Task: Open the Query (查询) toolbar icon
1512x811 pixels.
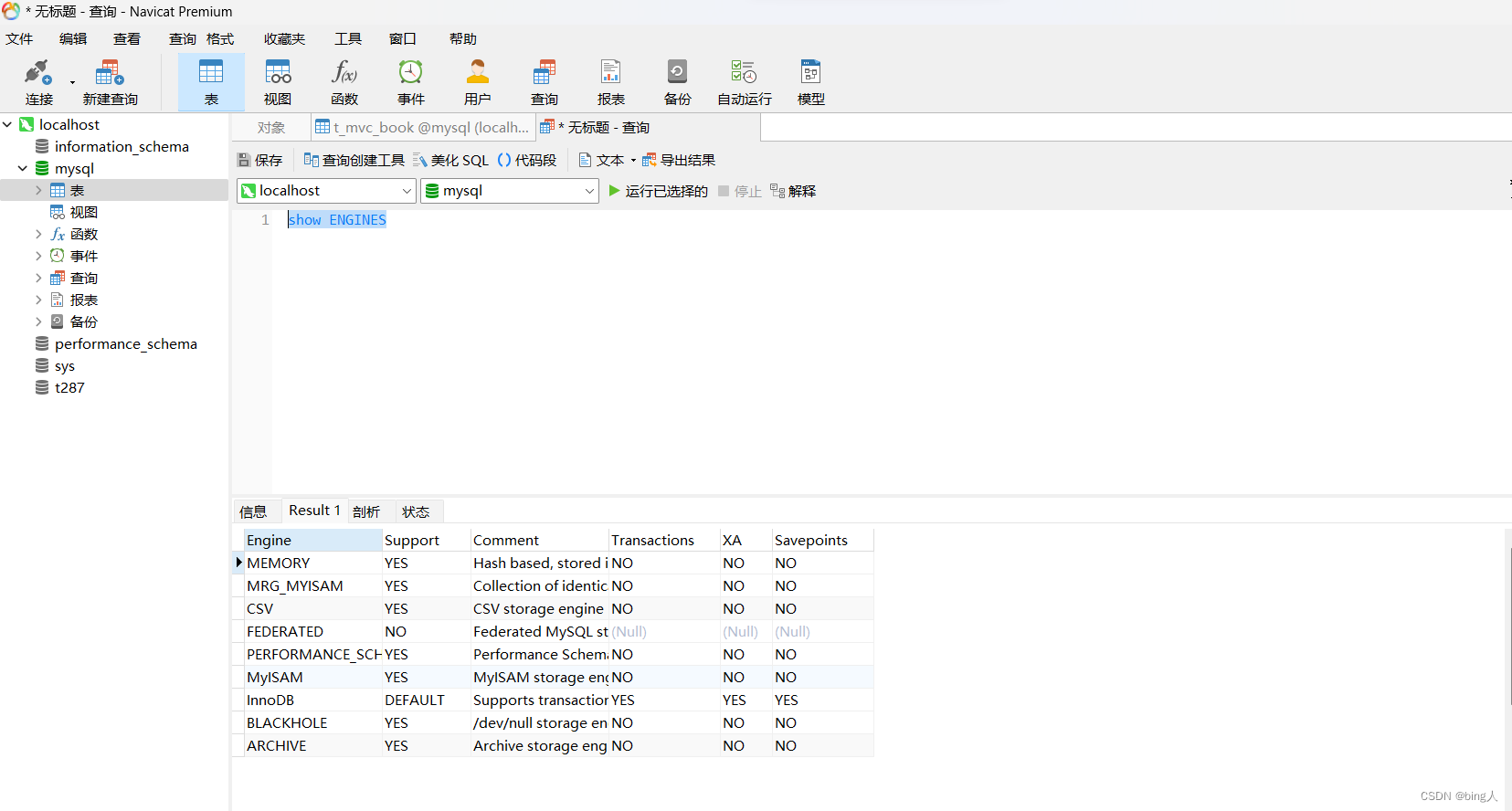Action: pyautogui.click(x=545, y=81)
